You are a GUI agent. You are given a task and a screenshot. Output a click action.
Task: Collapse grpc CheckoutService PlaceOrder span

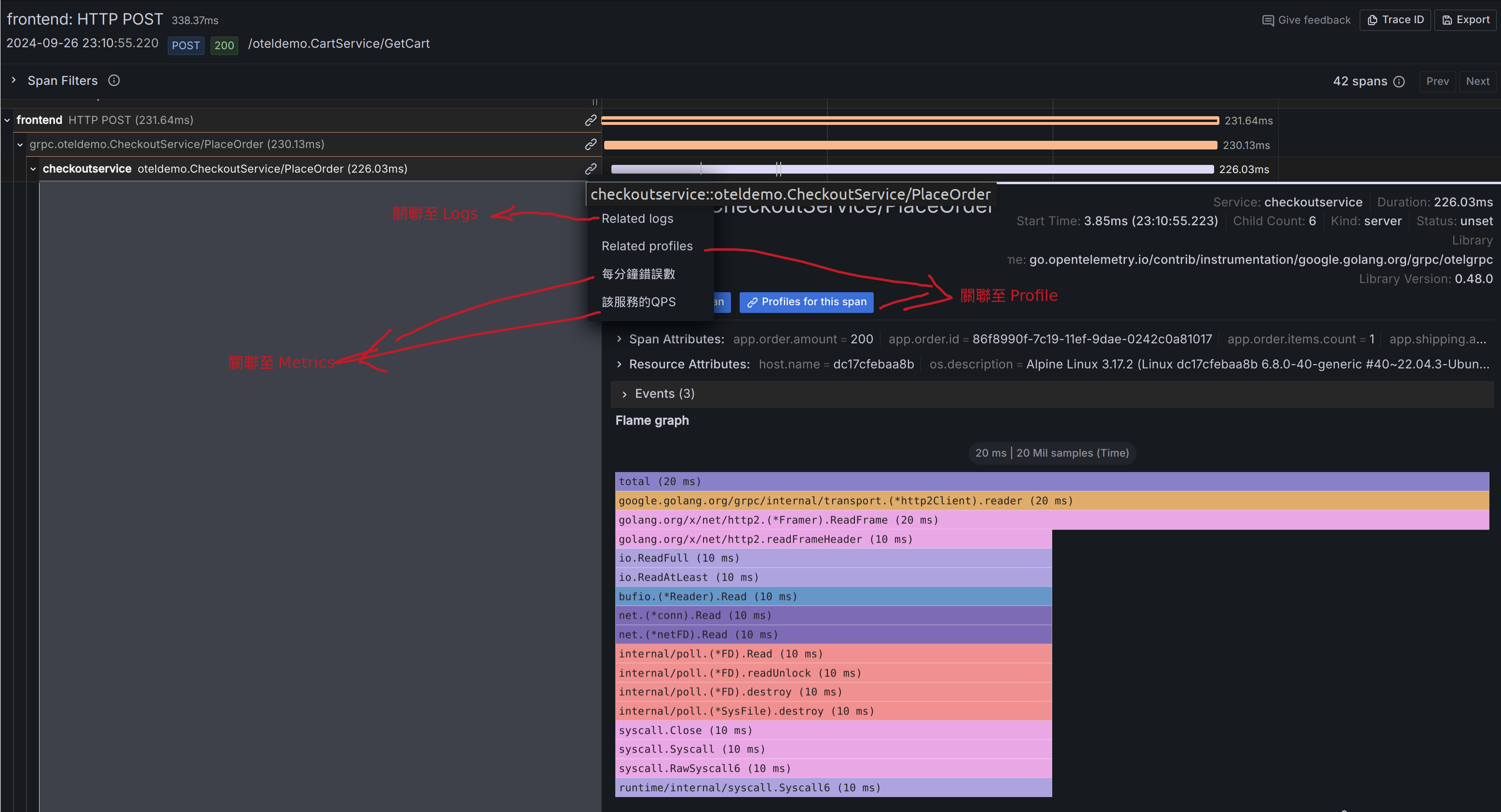coord(20,145)
